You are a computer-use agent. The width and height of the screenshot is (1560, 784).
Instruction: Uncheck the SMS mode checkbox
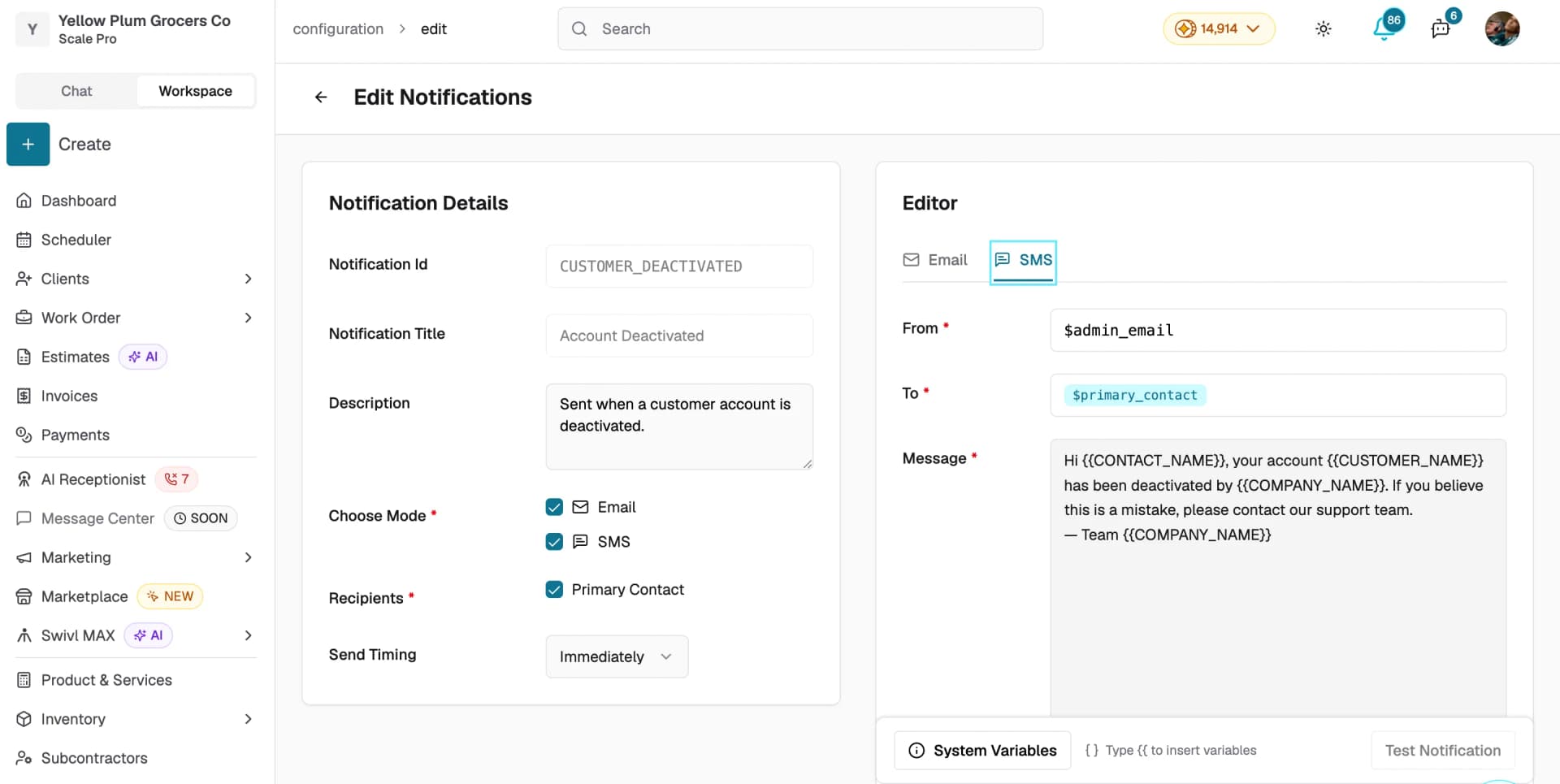click(554, 542)
